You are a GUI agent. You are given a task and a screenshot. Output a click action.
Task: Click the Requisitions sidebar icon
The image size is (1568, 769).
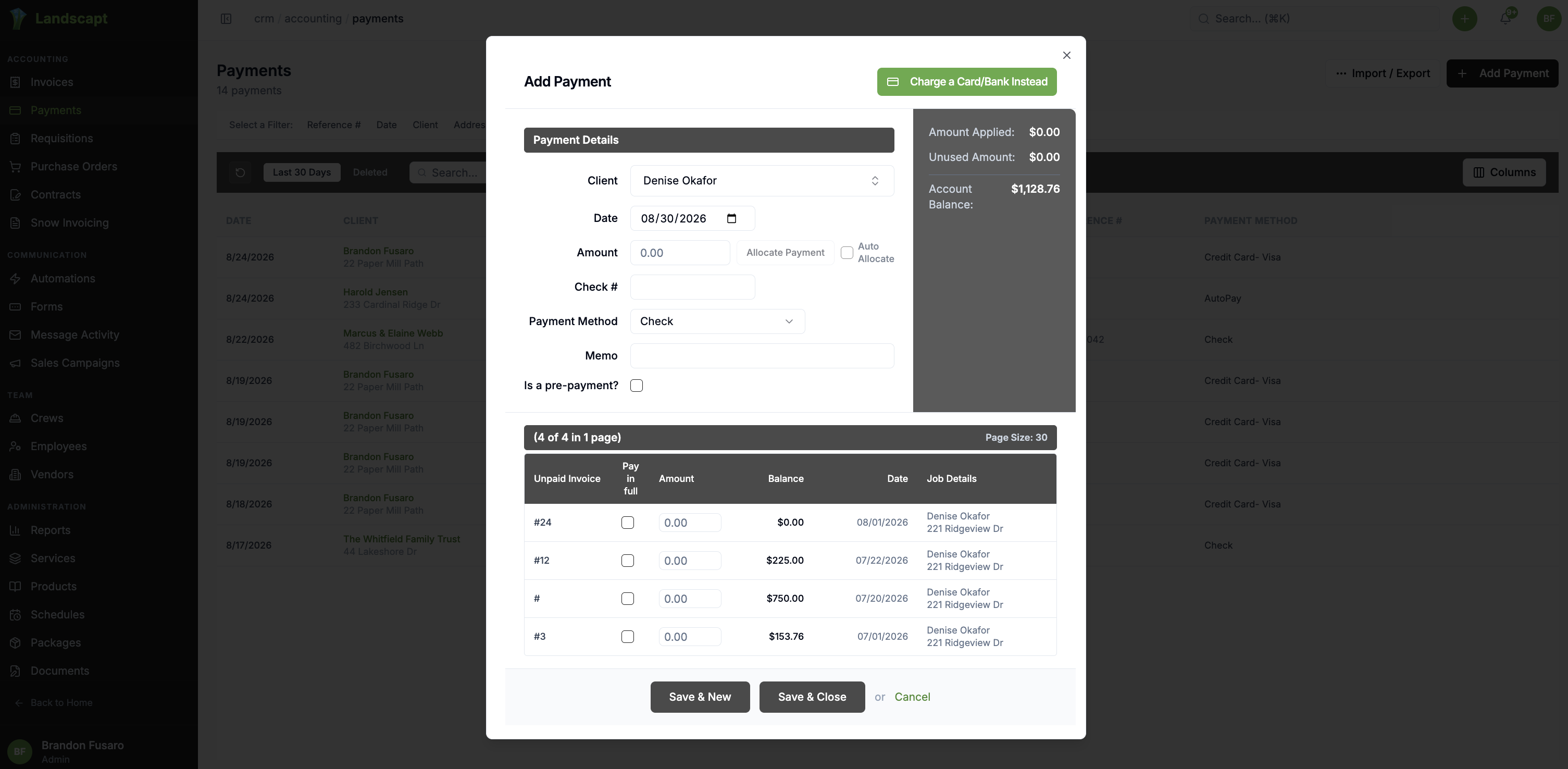16,139
